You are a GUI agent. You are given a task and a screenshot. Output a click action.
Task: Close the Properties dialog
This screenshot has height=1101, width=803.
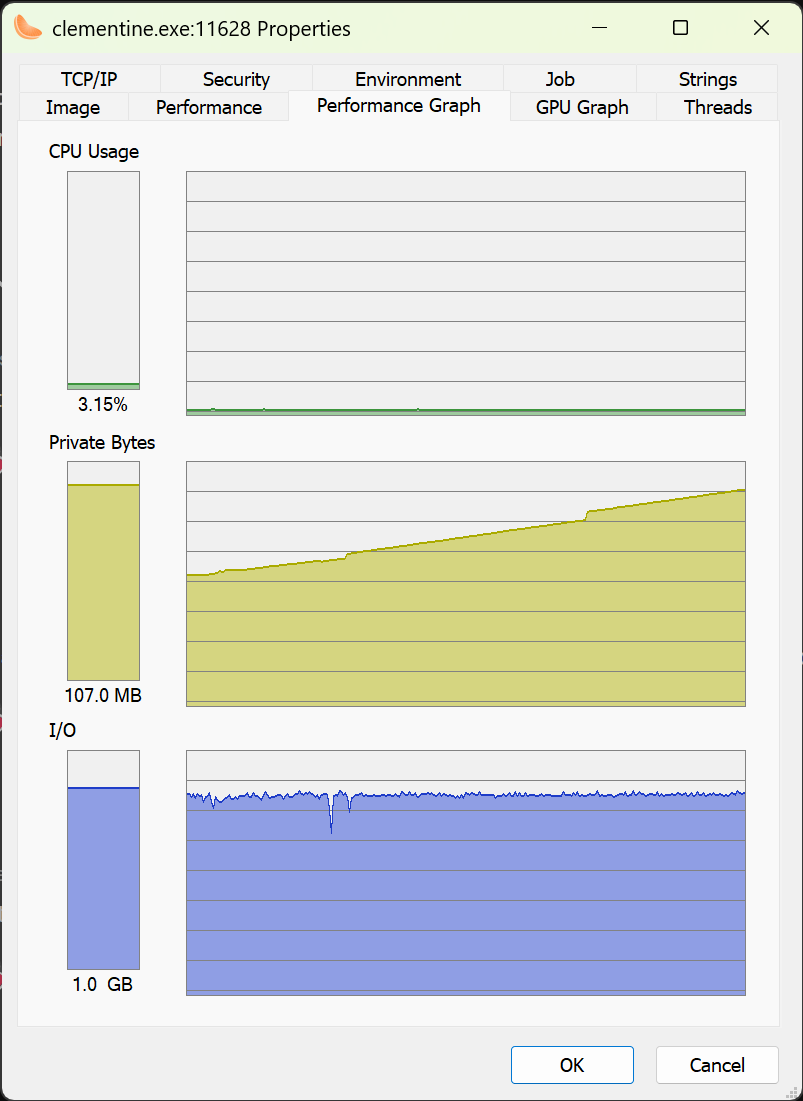click(761, 28)
